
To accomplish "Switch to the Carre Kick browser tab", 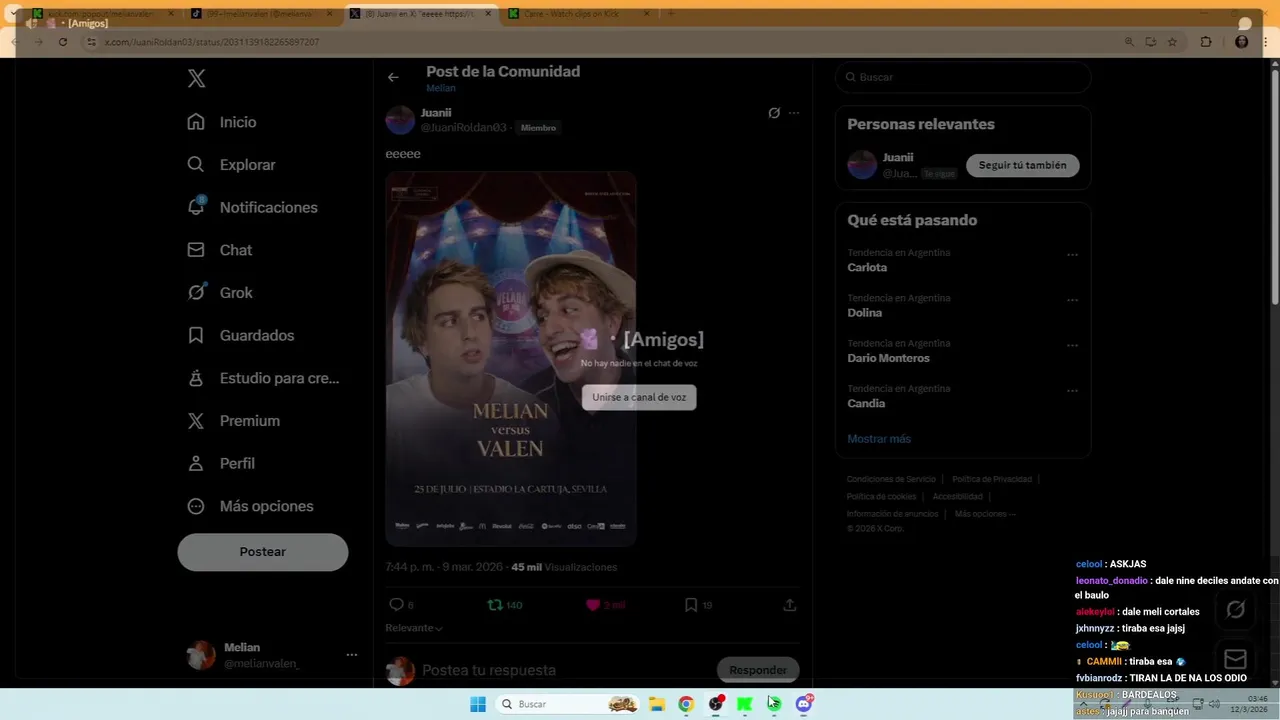I will pos(580,13).
